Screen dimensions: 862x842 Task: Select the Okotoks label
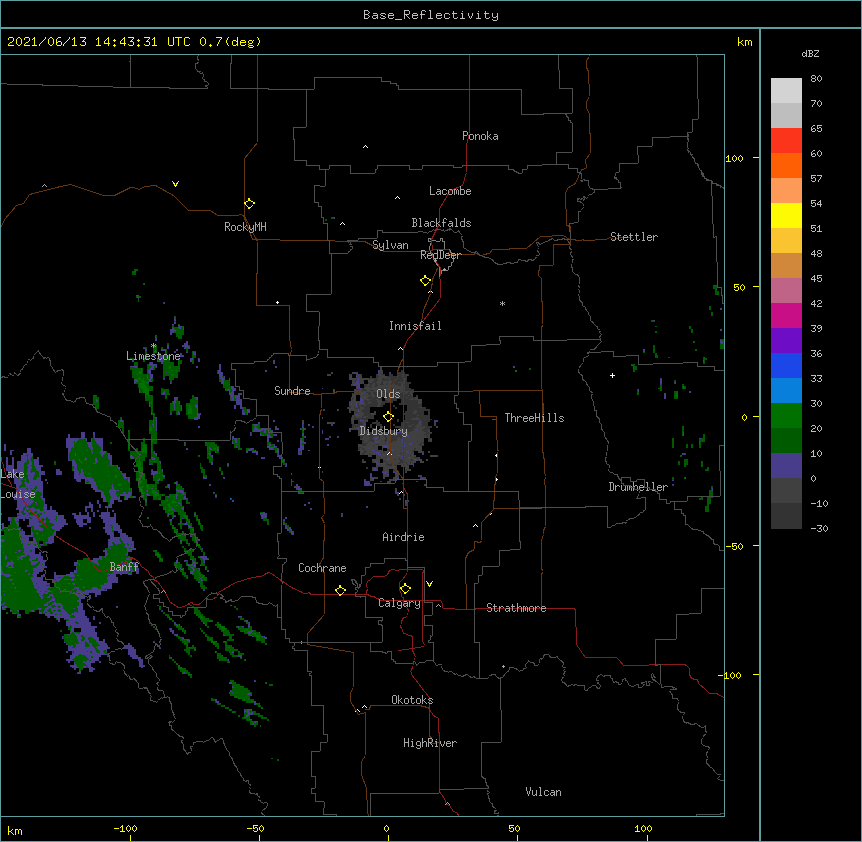click(412, 700)
